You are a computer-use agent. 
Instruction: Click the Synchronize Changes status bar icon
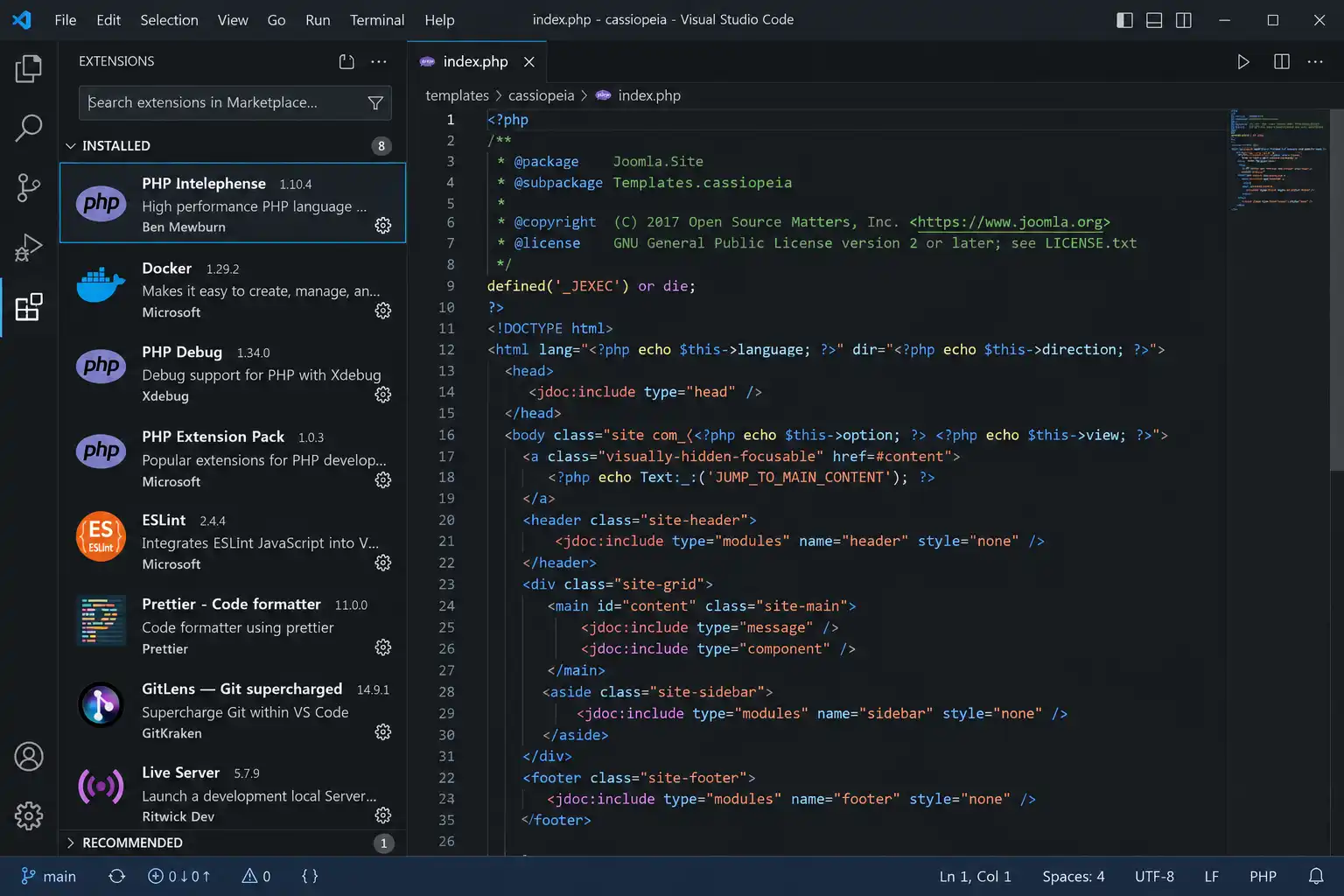click(116, 876)
